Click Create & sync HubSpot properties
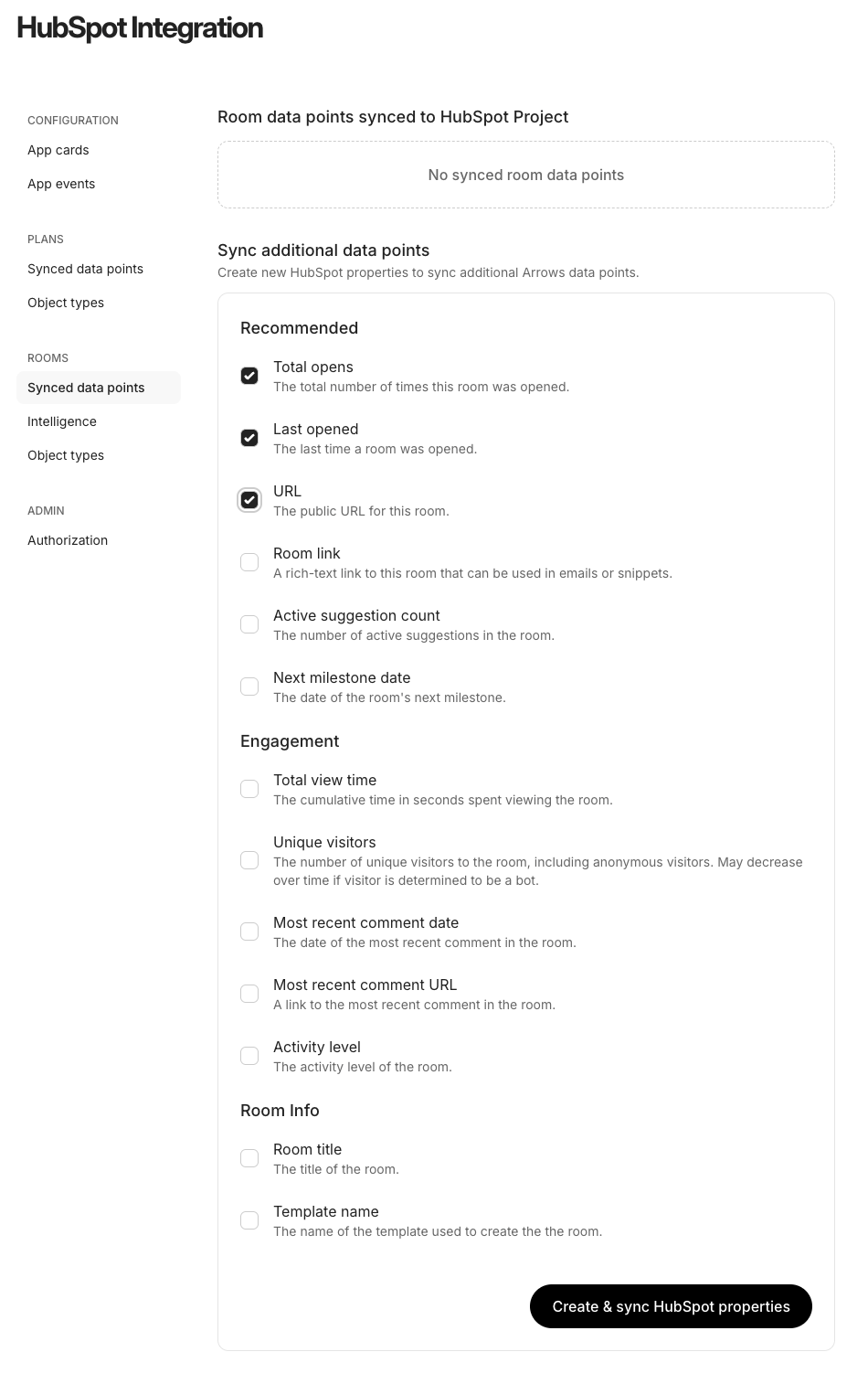This screenshot has width=868, height=1384. [671, 1306]
